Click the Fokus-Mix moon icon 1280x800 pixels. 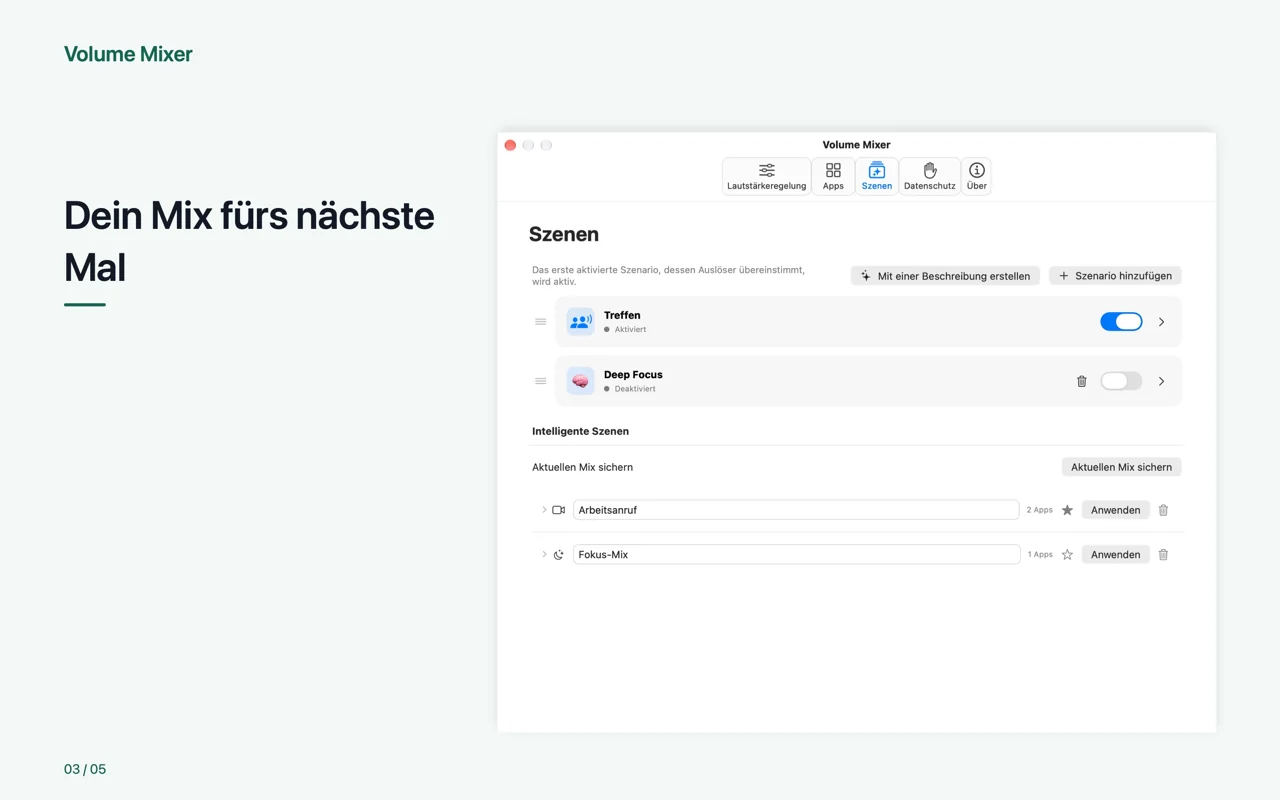(x=559, y=555)
